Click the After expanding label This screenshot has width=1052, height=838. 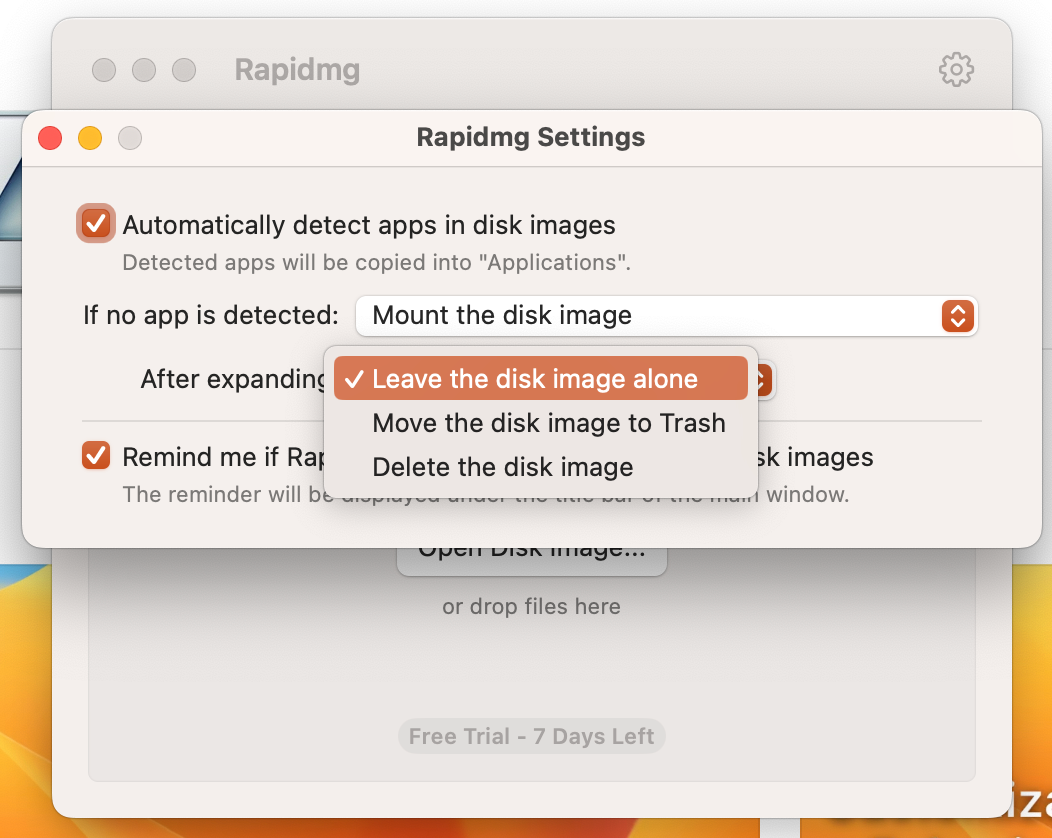coord(232,379)
